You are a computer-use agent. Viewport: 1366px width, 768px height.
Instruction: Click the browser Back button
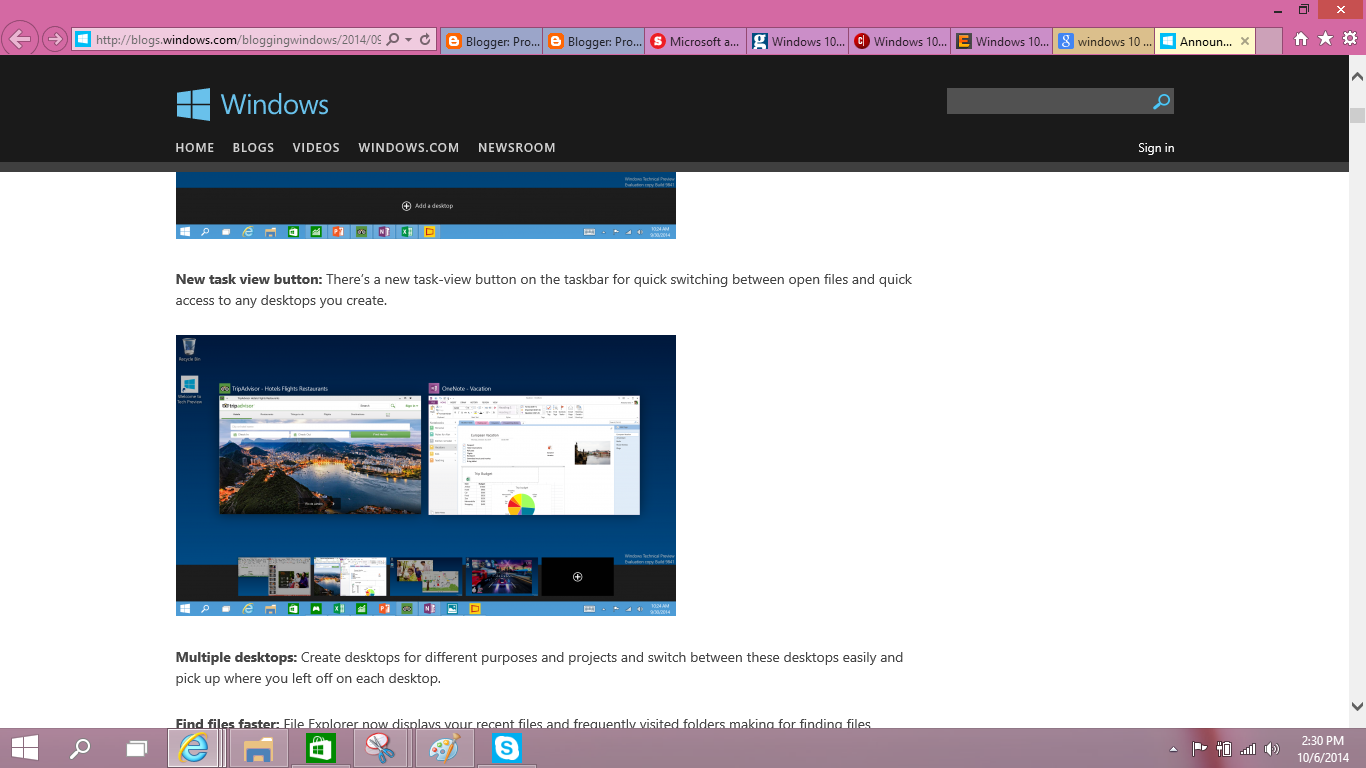point(21,39)
